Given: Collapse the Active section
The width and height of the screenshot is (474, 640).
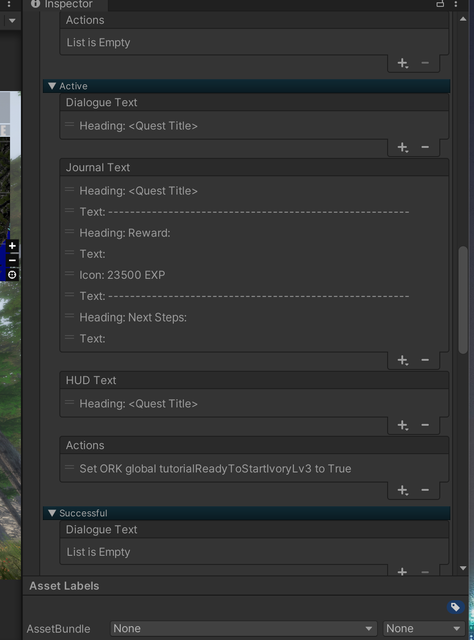Looking at the screenshot, I should click(52, 86).
